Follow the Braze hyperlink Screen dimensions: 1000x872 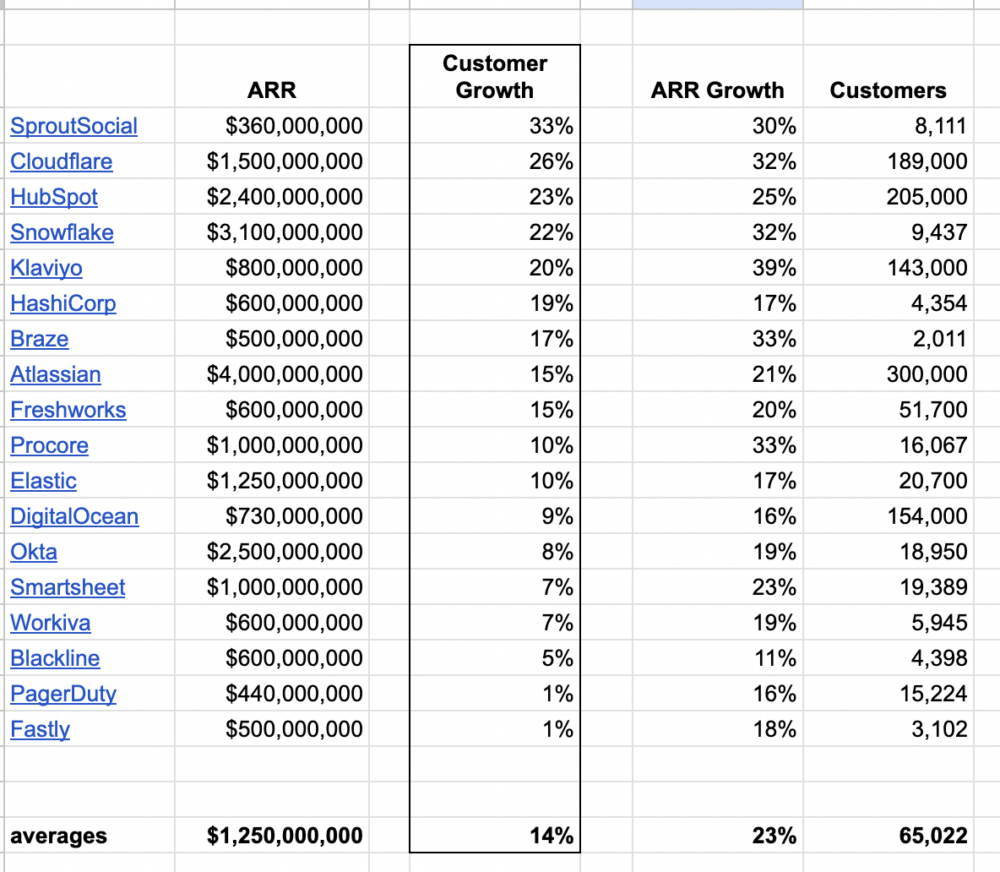point(39,339)
